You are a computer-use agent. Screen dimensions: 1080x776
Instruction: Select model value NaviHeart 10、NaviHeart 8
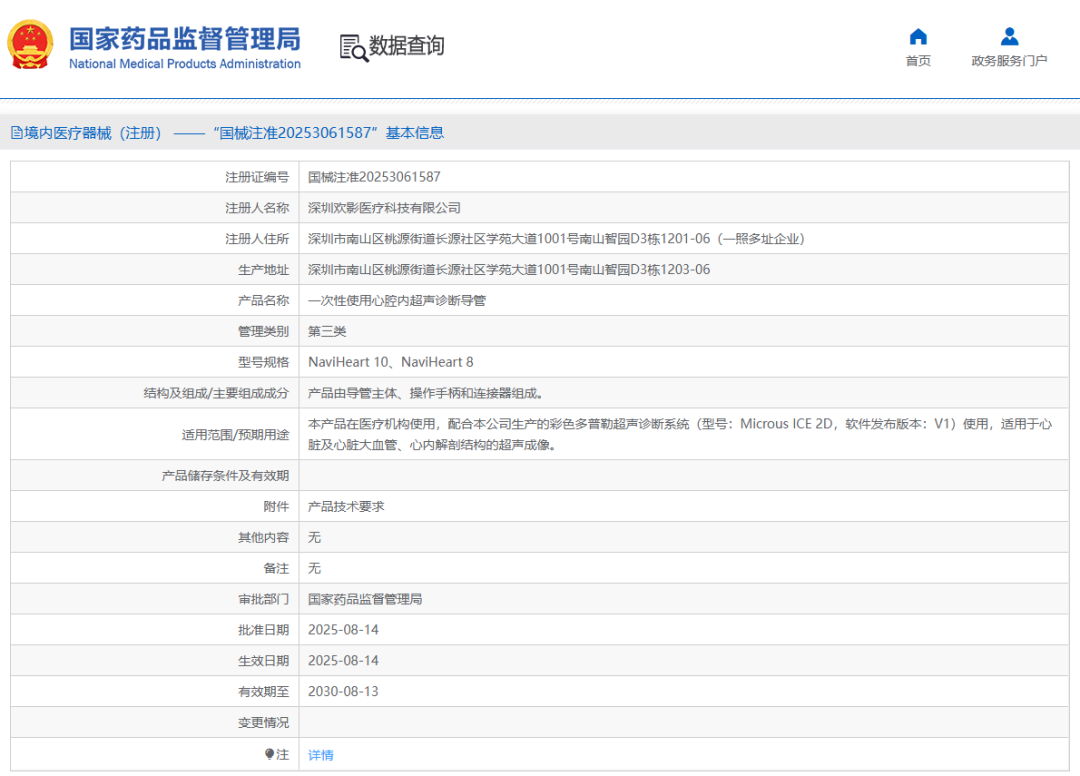pos(391,362)
